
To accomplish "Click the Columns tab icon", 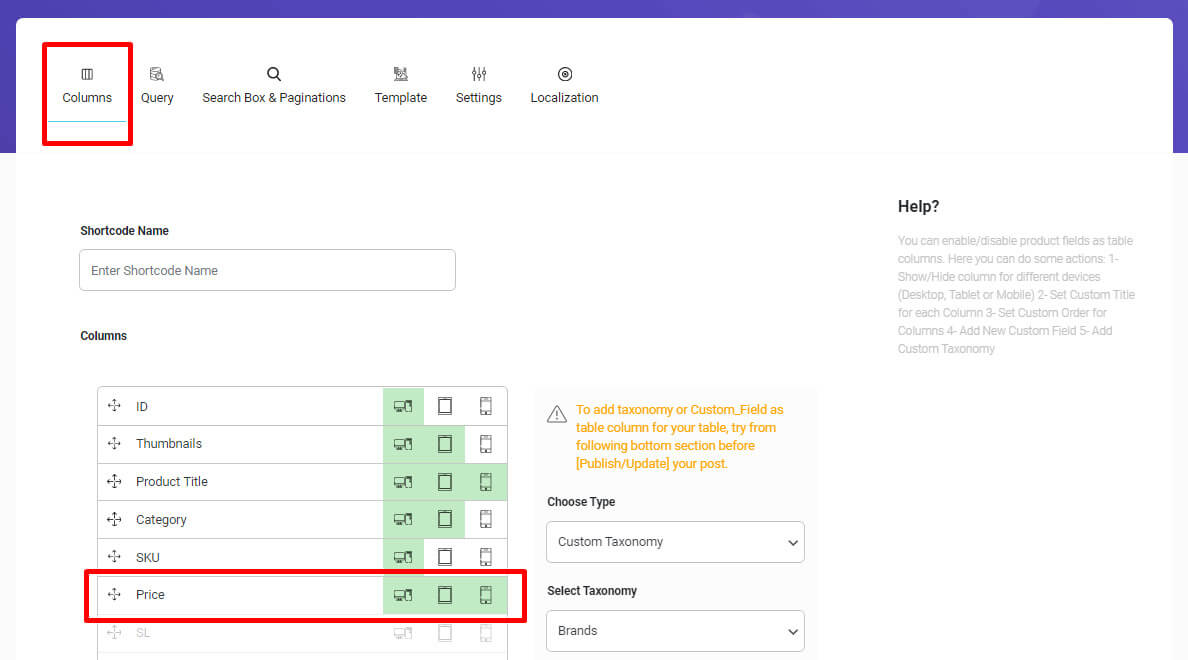I will (87, 73).
